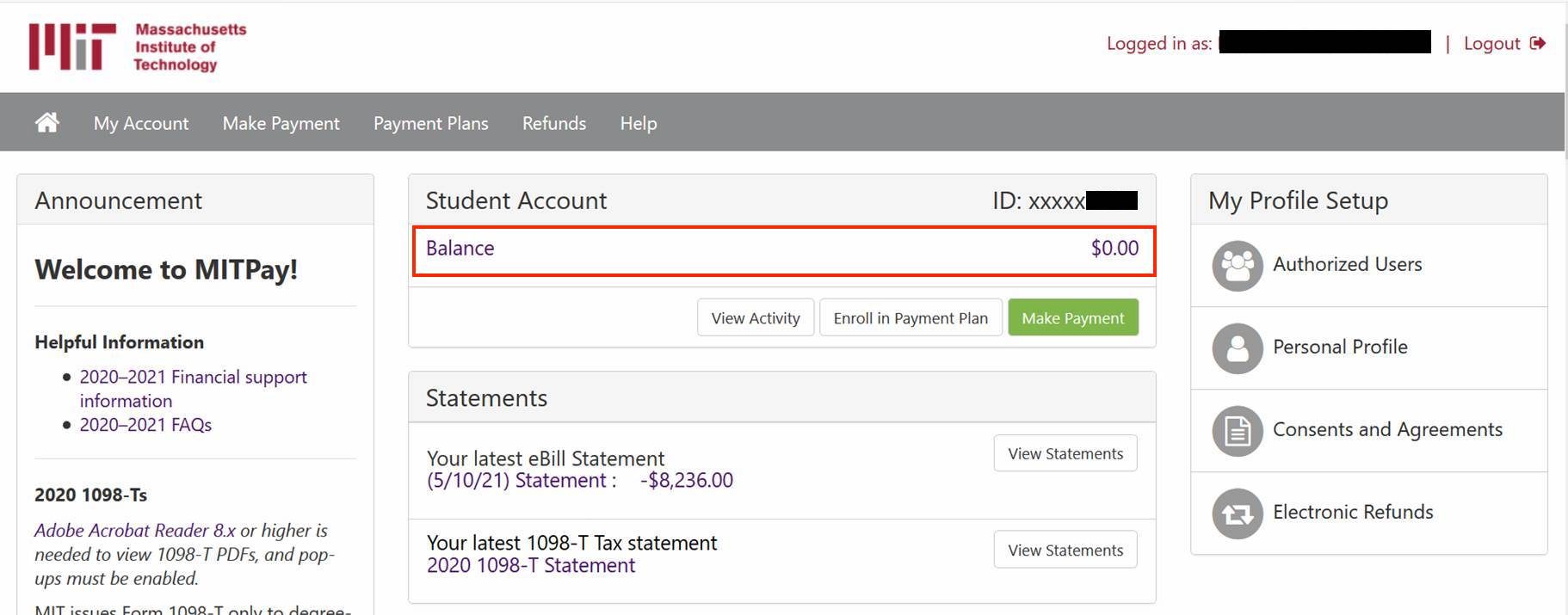Click the Authorized Users group icon

[x=1238, y=266]
